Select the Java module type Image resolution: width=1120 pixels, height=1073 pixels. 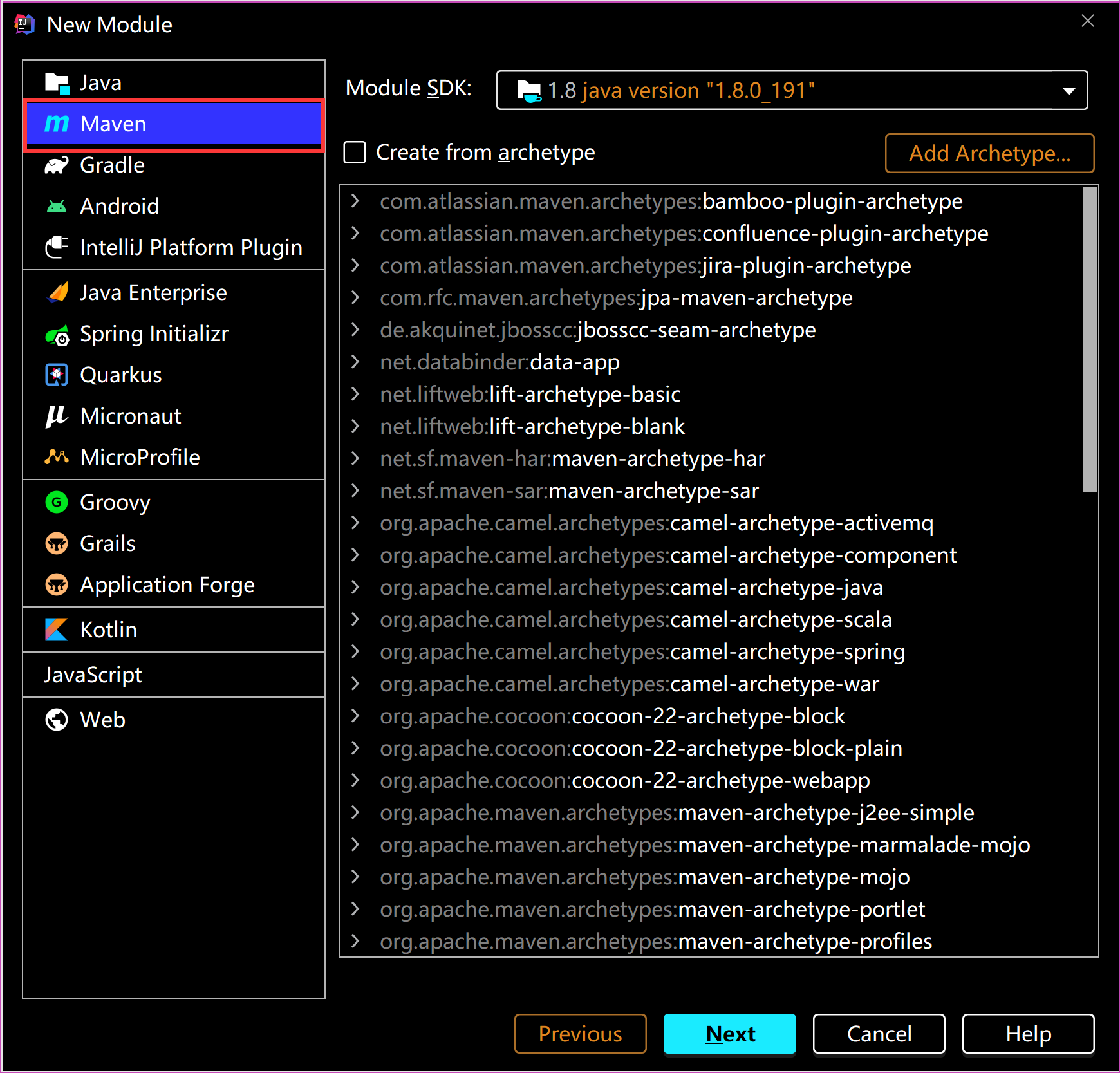coord(174,83)
